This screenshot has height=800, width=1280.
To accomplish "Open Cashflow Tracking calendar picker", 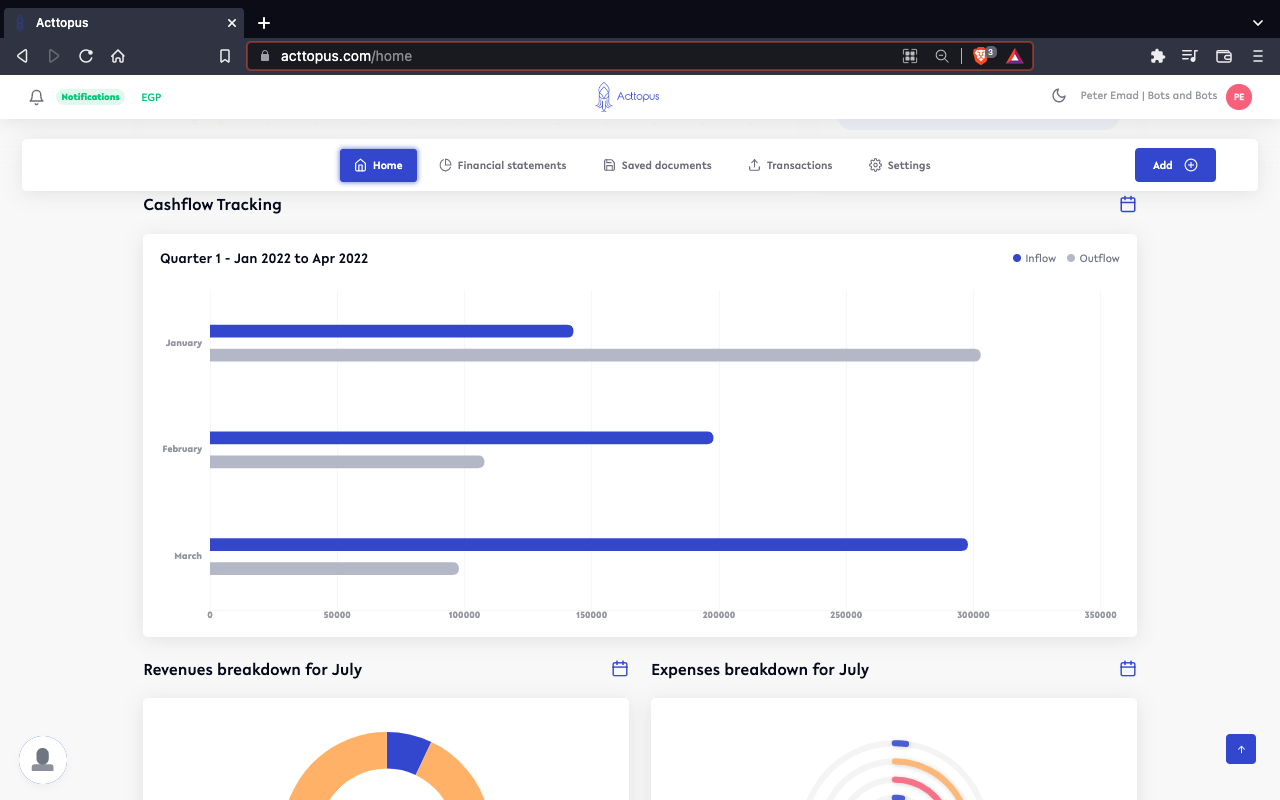I will 1127,204.
